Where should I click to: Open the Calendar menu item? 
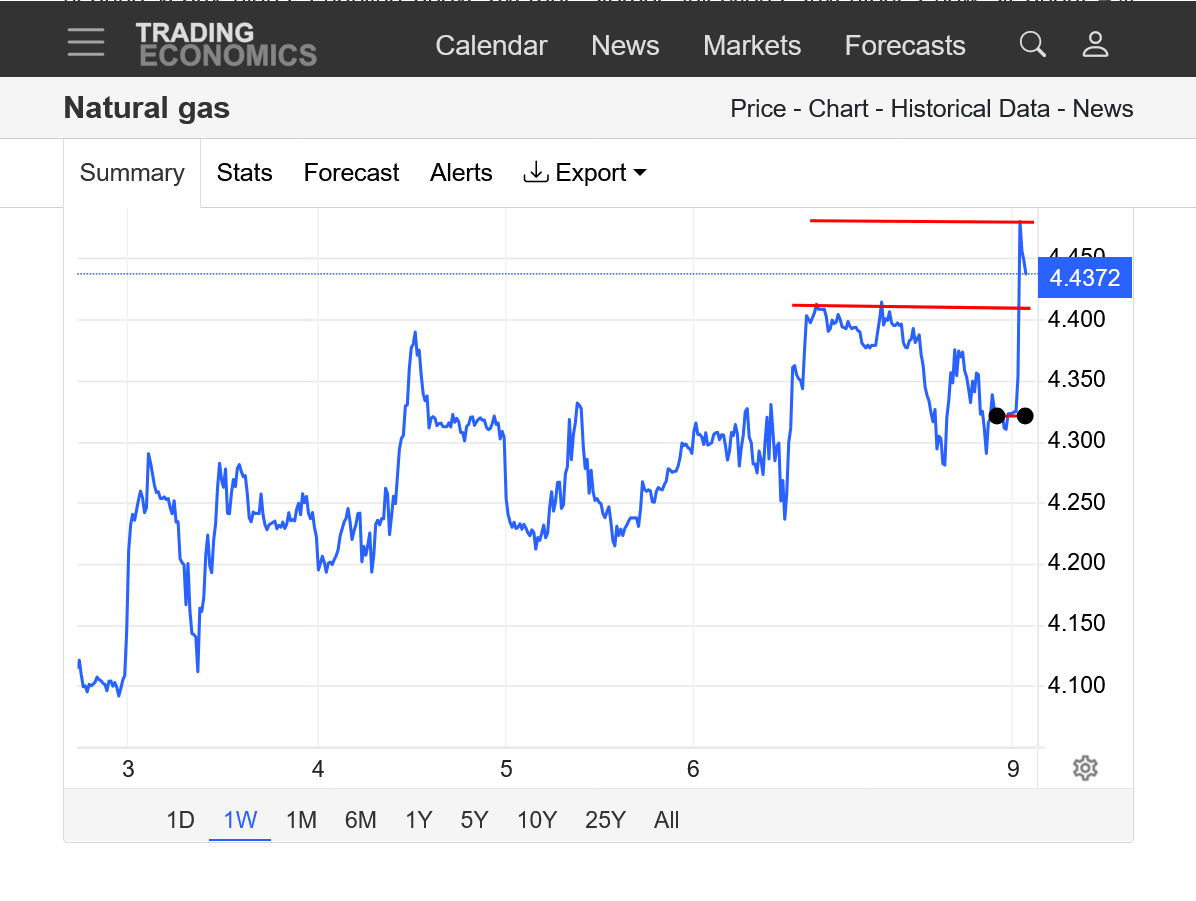491,46
